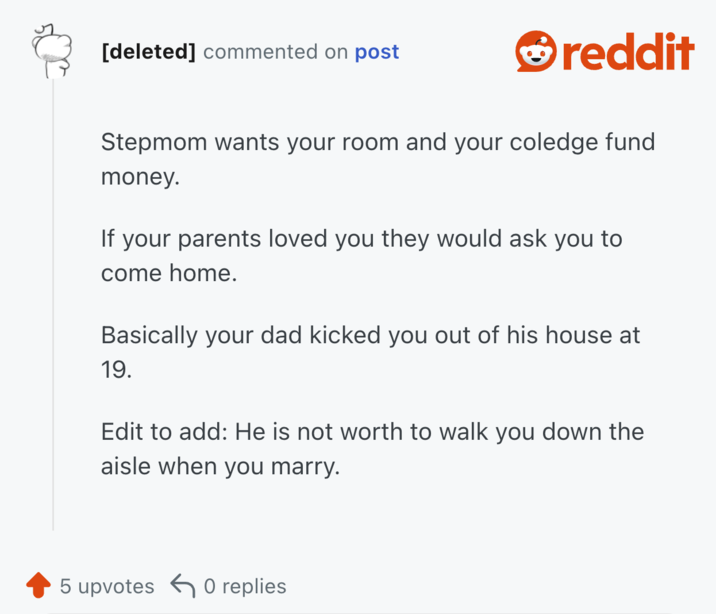Screen dimensions: 716x614
Task: Click the deleted user's avatar icon
Action: click(x=52, y=52)
